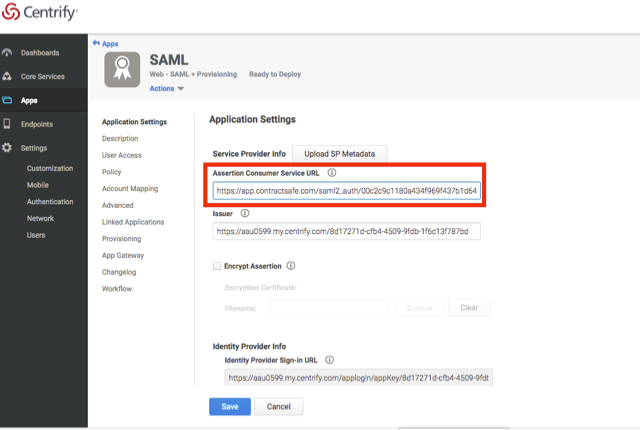640x430 pixels.
Task: Open the Account Mapping tab
Action: click(x=130, y=188)
